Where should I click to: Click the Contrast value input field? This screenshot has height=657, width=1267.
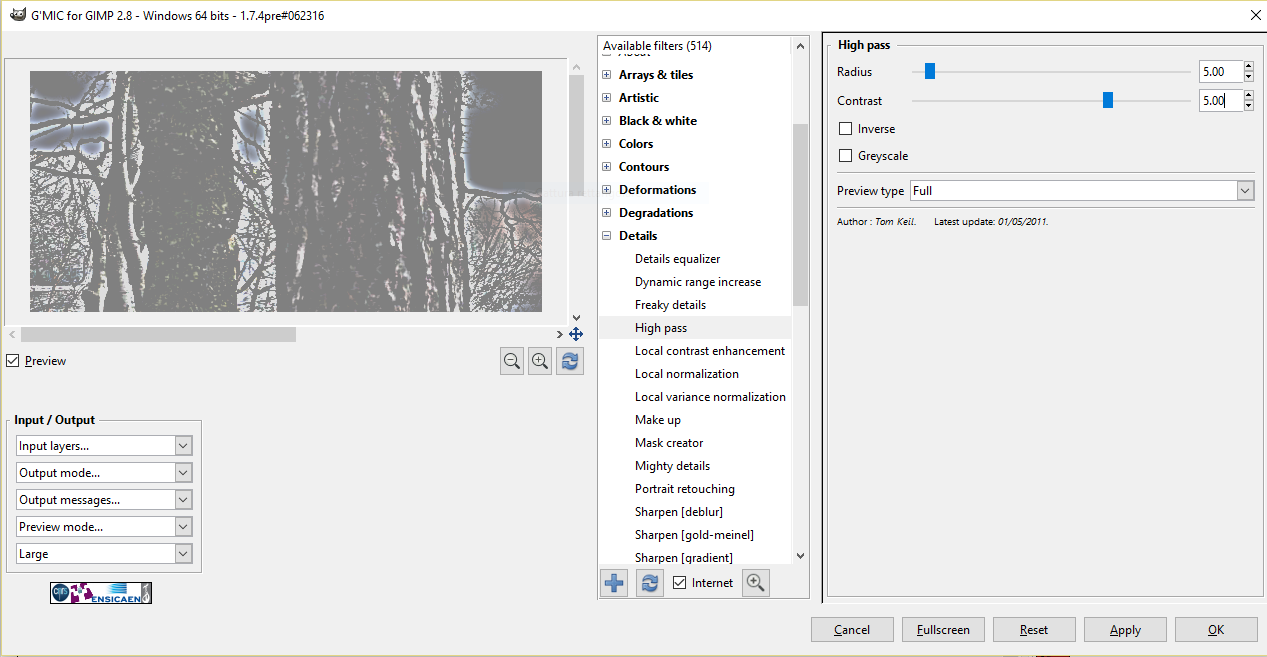coord(1220,101)
